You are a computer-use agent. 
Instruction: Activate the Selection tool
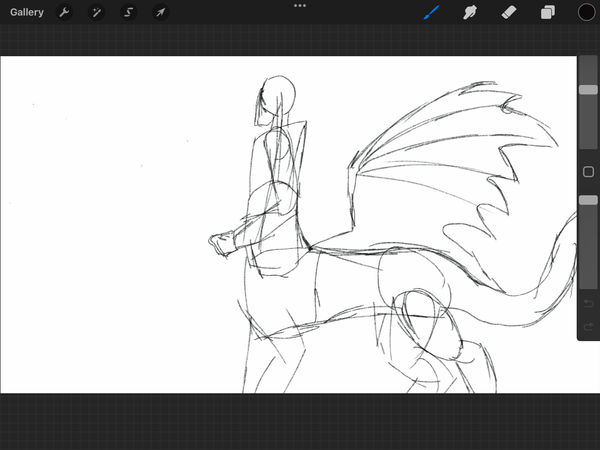[x=128, y=12]
